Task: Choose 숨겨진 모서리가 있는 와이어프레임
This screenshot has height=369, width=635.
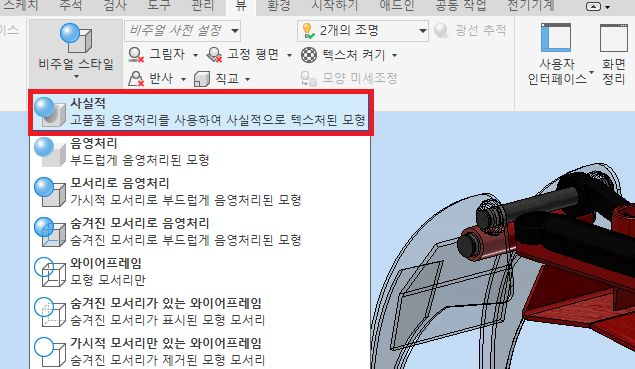Action: click(200, 312)
